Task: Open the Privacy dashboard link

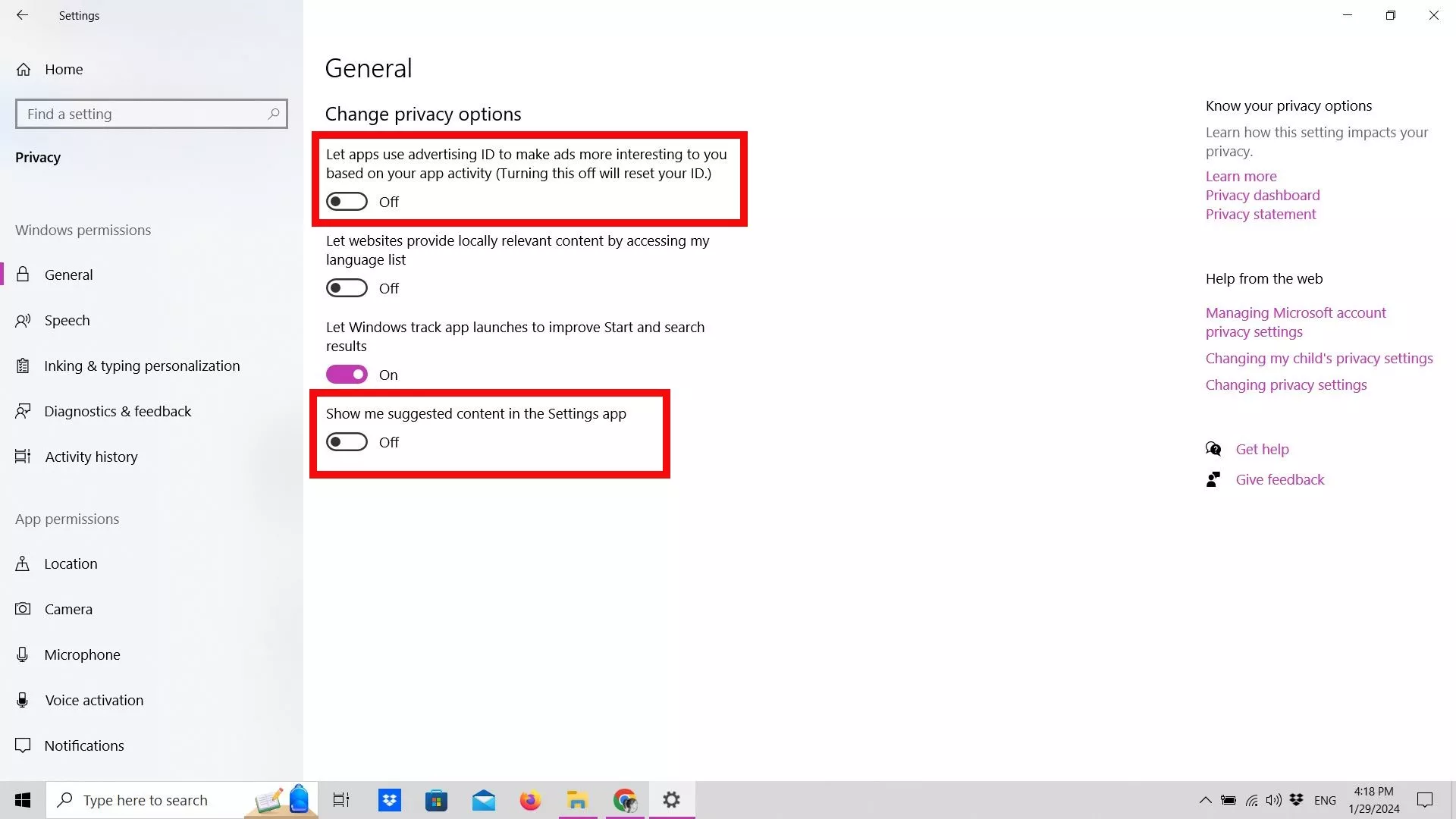Action: 1263,195
